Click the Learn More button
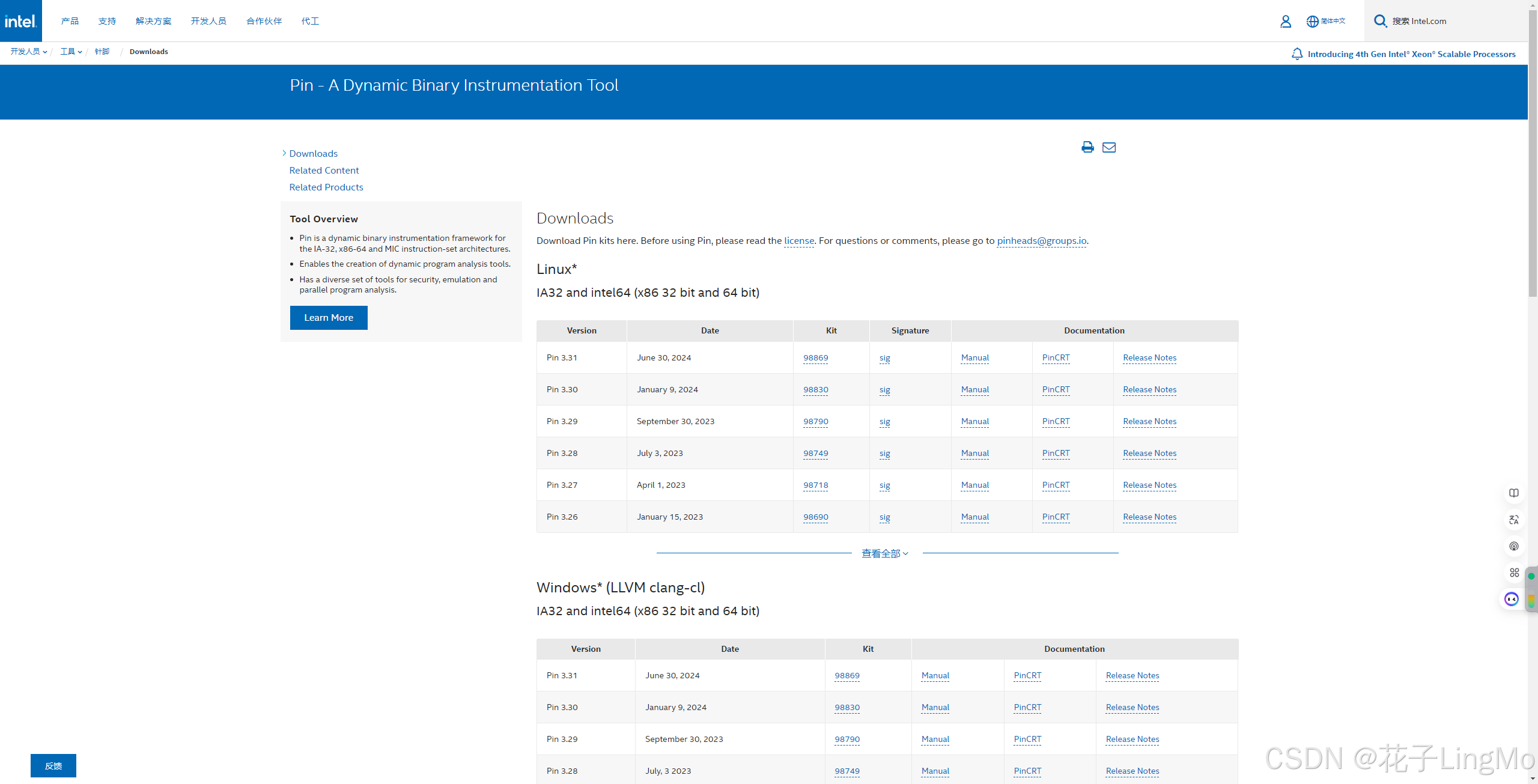The height and width of the screenshot is (784, 1538). [x=329, y=318]
